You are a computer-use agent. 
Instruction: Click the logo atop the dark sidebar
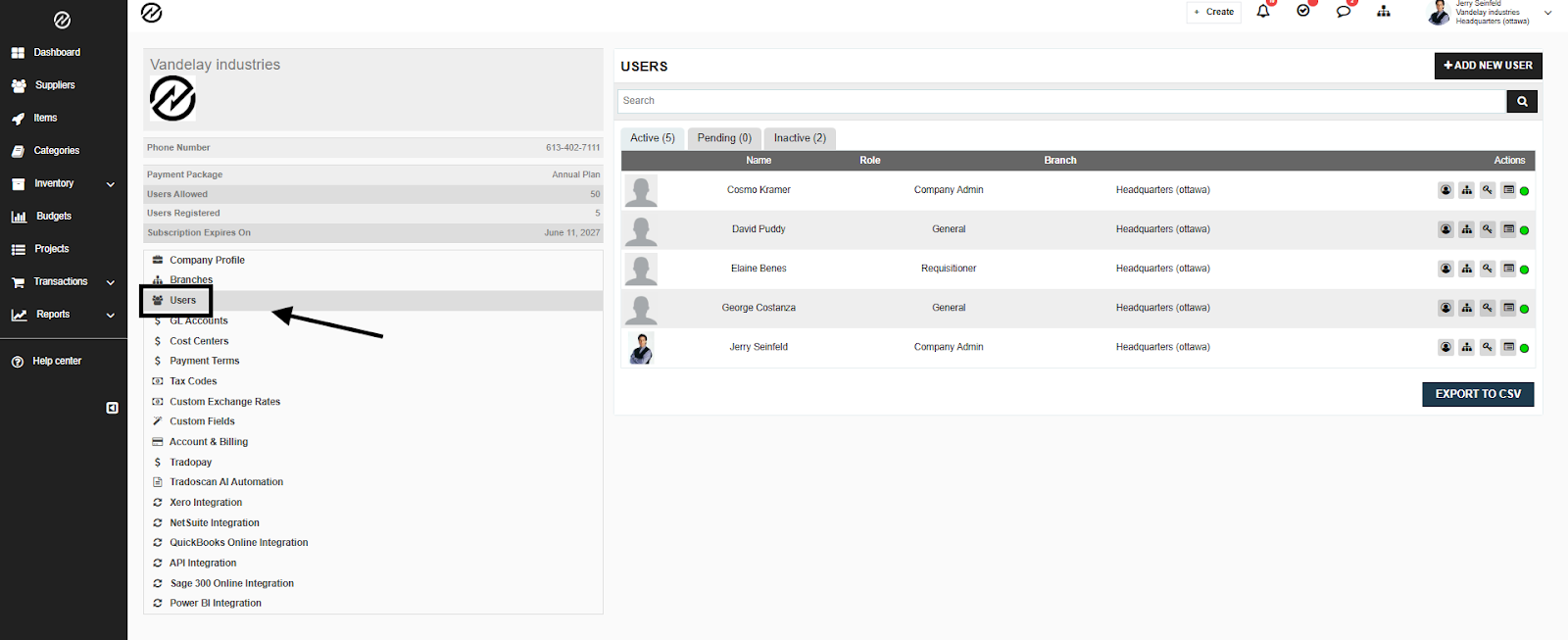[x=62, y=20]
